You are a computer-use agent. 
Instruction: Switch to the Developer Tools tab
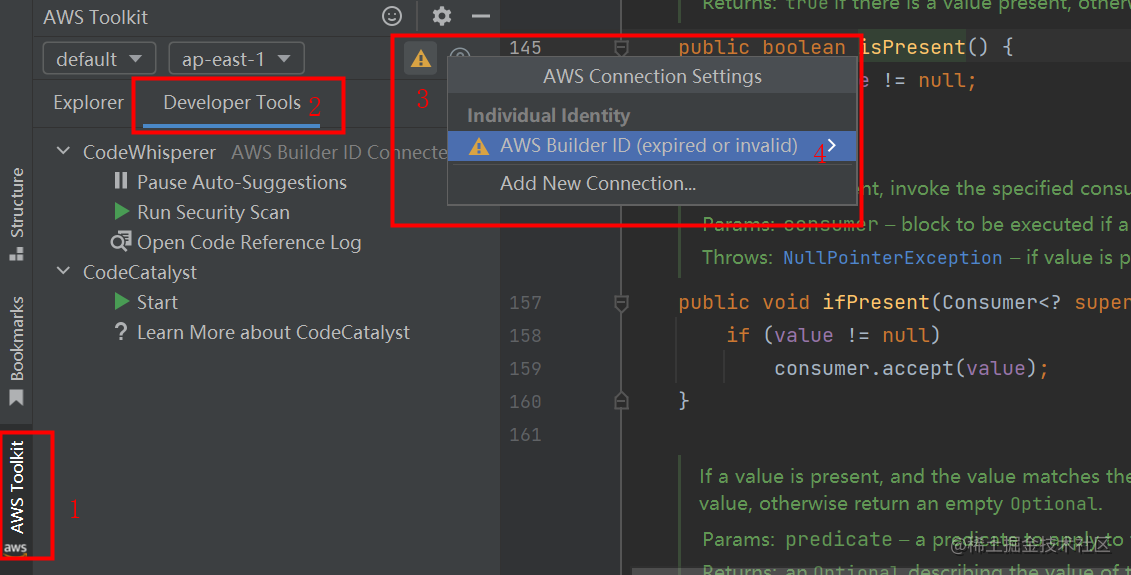[232, 103]
